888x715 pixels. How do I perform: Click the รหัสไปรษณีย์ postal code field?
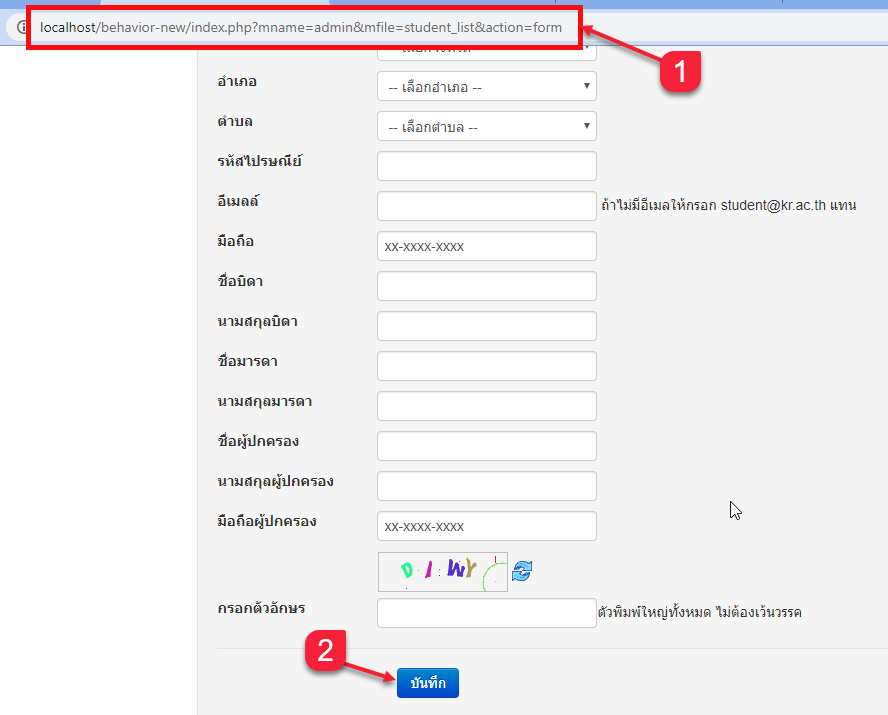[486, 166]
